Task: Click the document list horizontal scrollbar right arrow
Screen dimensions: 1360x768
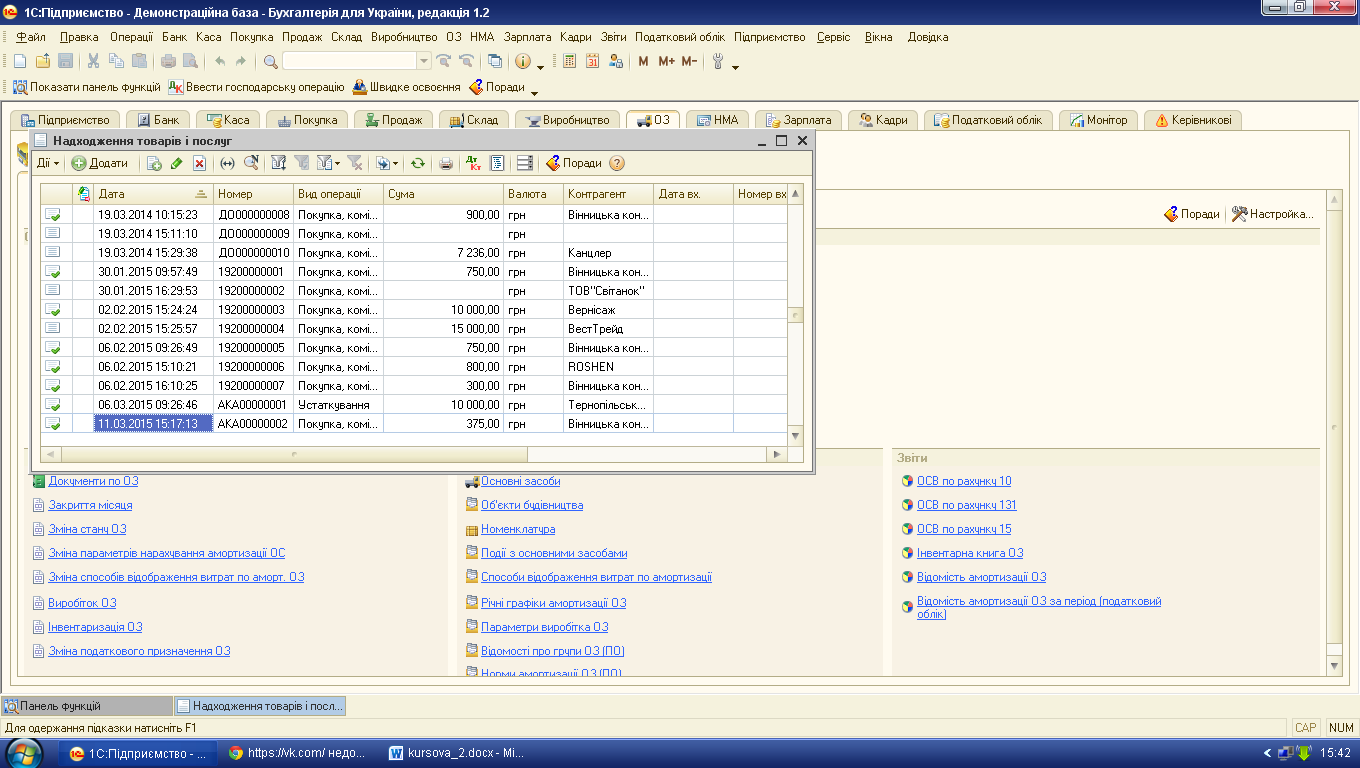Action: click(x=777, y=454)
